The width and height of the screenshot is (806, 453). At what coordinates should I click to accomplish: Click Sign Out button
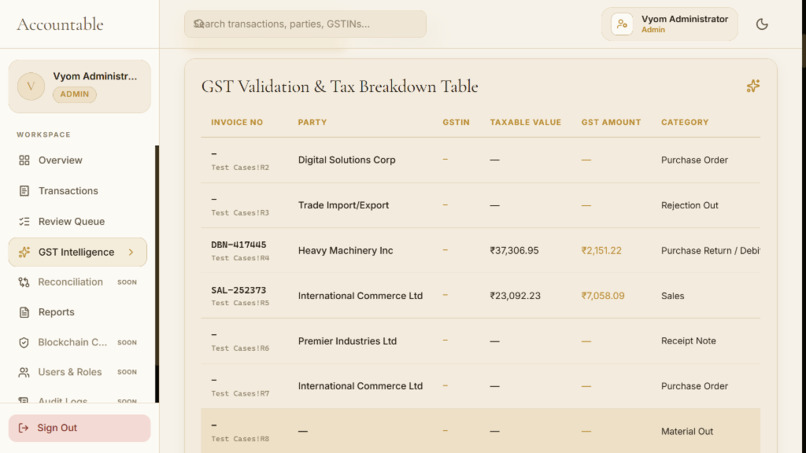(79, 428)
